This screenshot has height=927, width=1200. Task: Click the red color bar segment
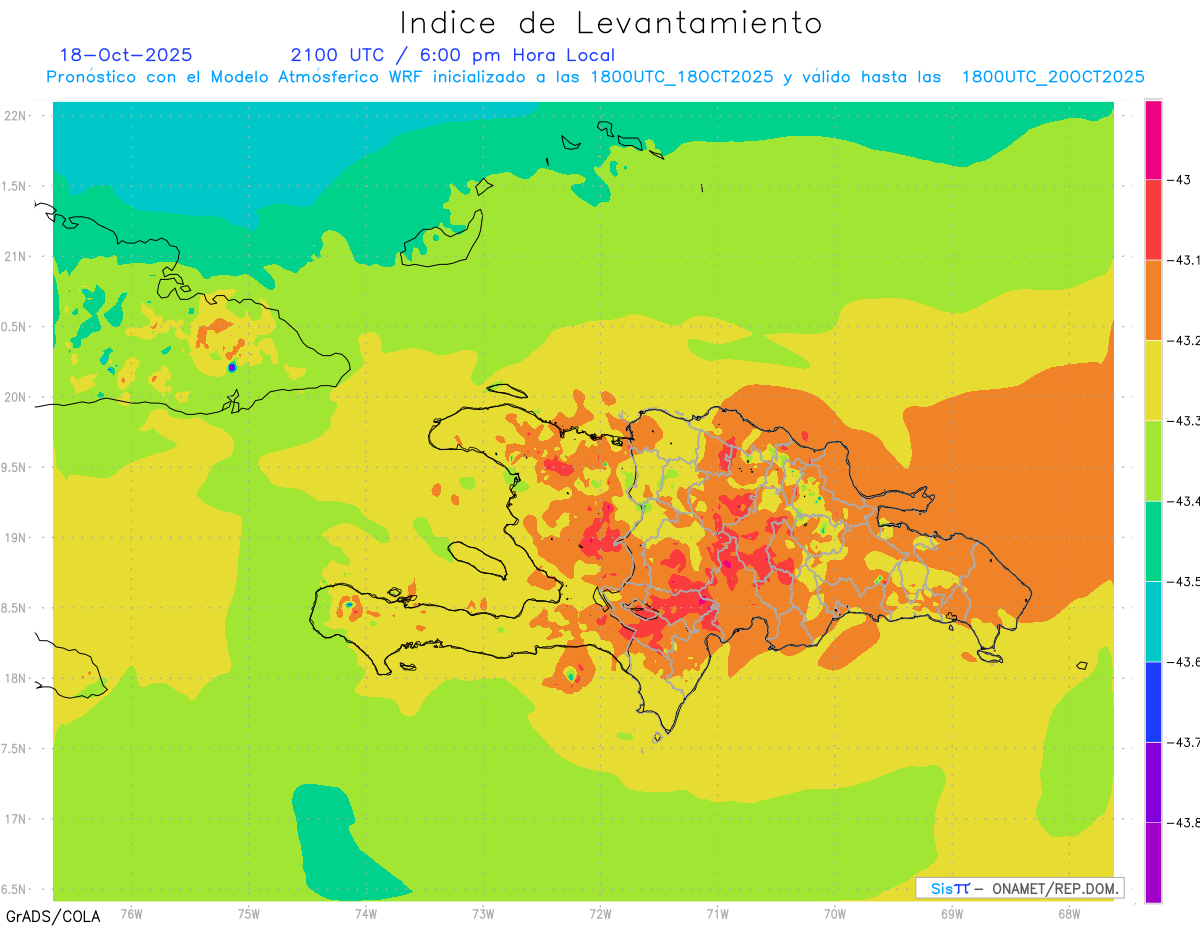click(1153, 220)
